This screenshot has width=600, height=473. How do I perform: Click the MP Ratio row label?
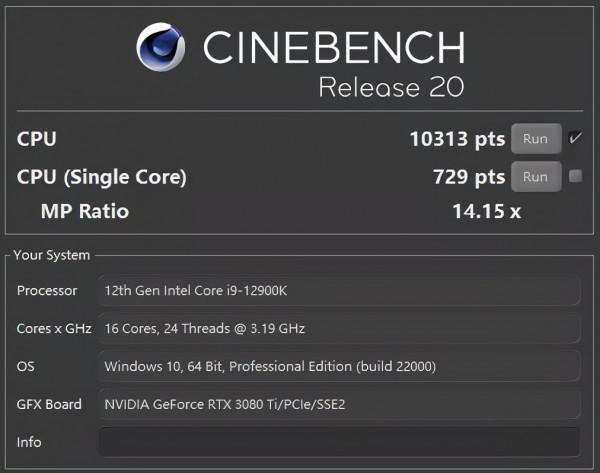(84, 211)
